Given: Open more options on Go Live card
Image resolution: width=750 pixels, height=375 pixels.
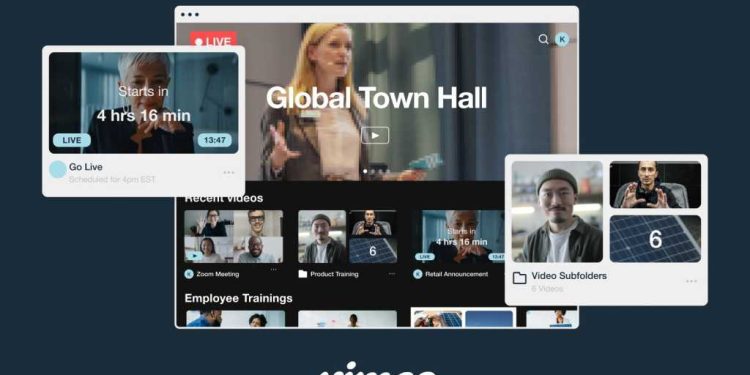Looking at the screenshot, I should click(x=229, y=172).
